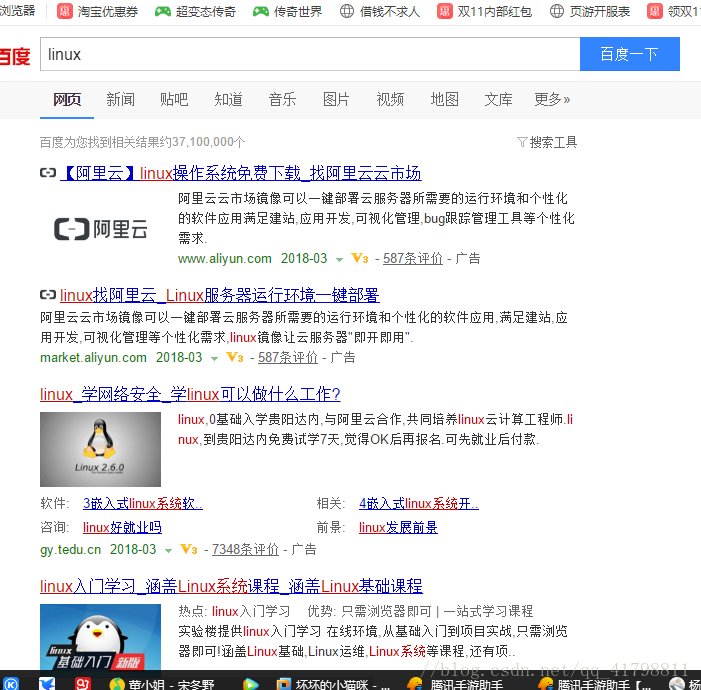Open linux_学网络安全 可以做什么工作 result
The height and width of the screenshot is (690, 701).
(190, 394)
